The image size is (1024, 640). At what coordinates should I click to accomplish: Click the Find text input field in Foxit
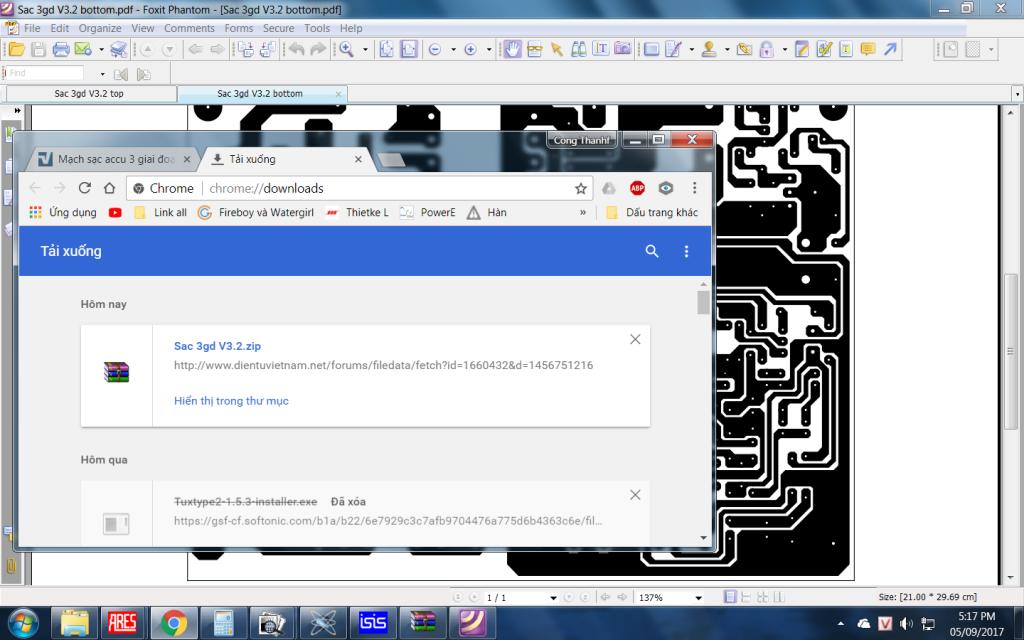pos(46,73)
